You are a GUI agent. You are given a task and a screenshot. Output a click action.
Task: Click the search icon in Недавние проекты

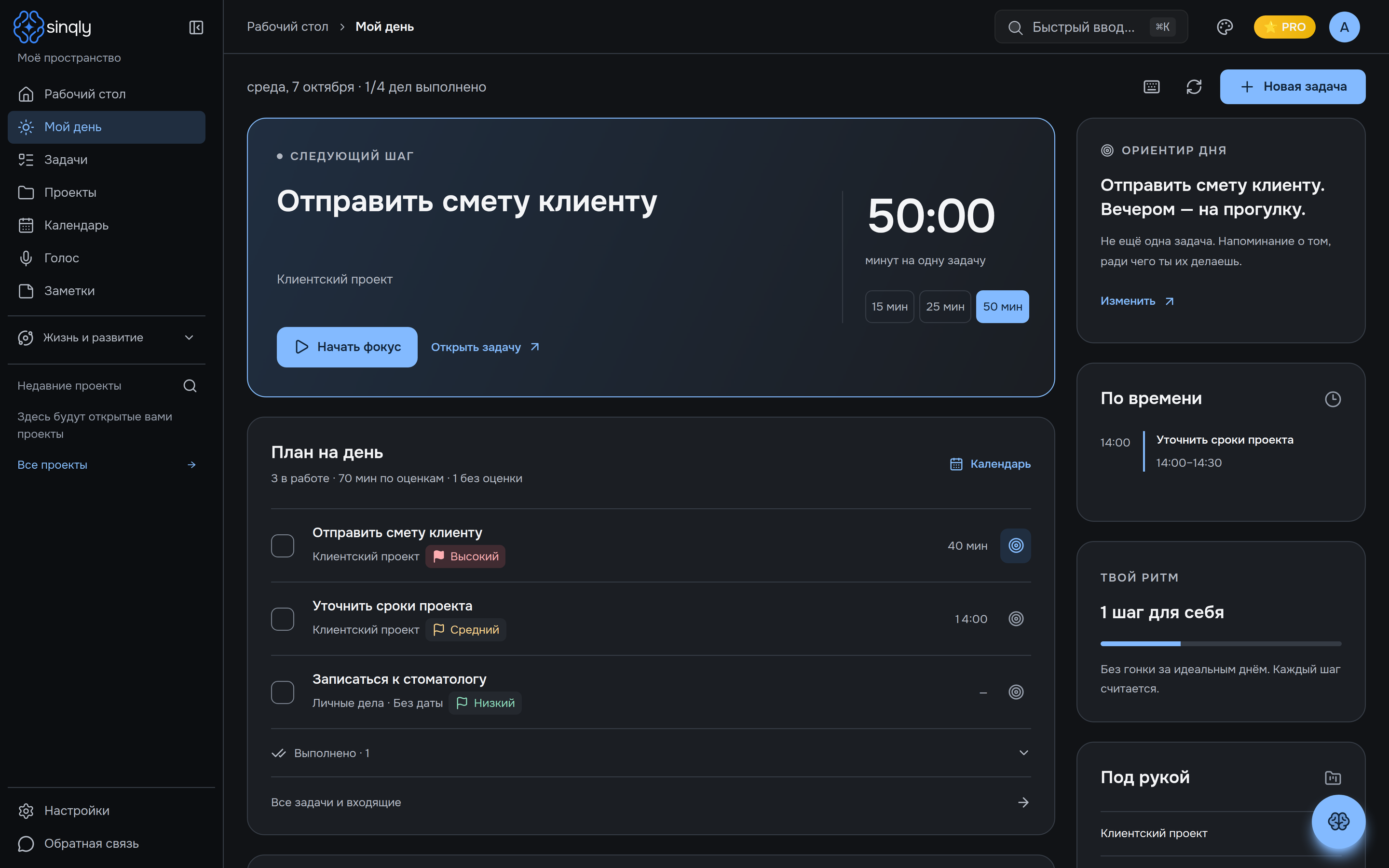coord(190,386)
